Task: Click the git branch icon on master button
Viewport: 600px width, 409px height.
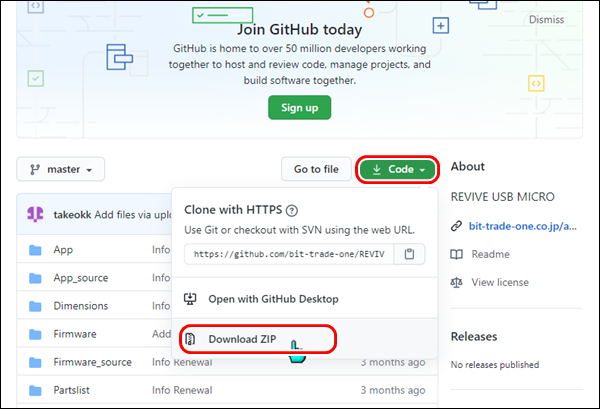Action: pos(35,169)
